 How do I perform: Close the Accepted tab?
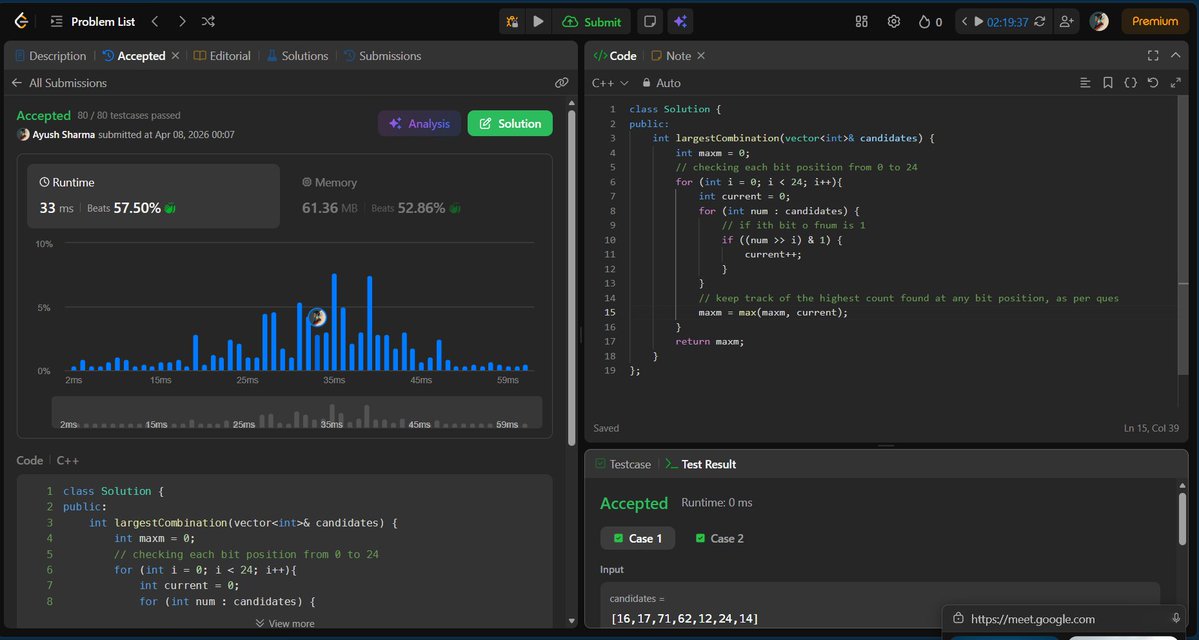[175, 56]
